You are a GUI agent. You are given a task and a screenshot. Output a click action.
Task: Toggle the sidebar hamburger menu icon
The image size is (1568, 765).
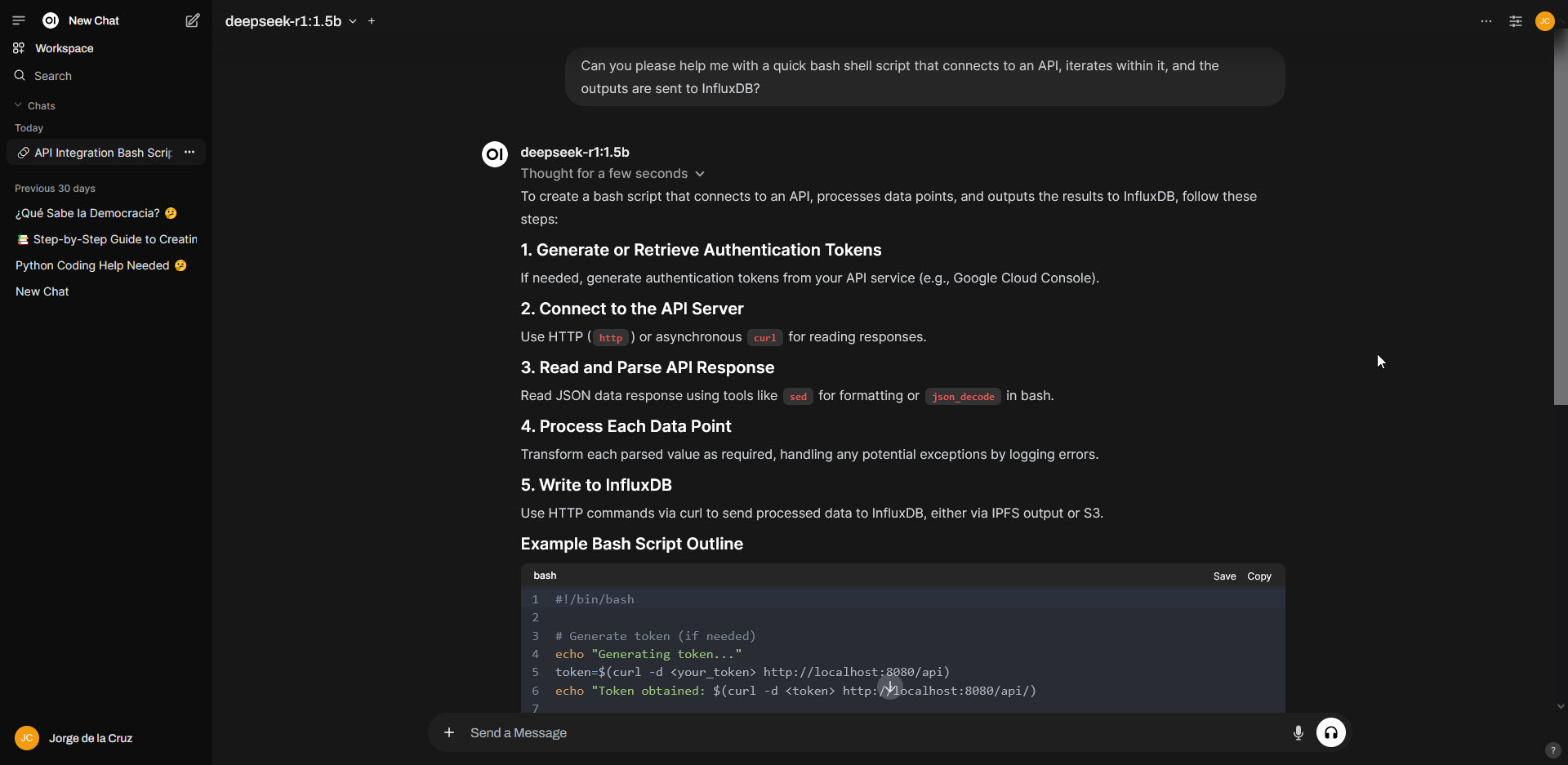(x=19, y=20)
